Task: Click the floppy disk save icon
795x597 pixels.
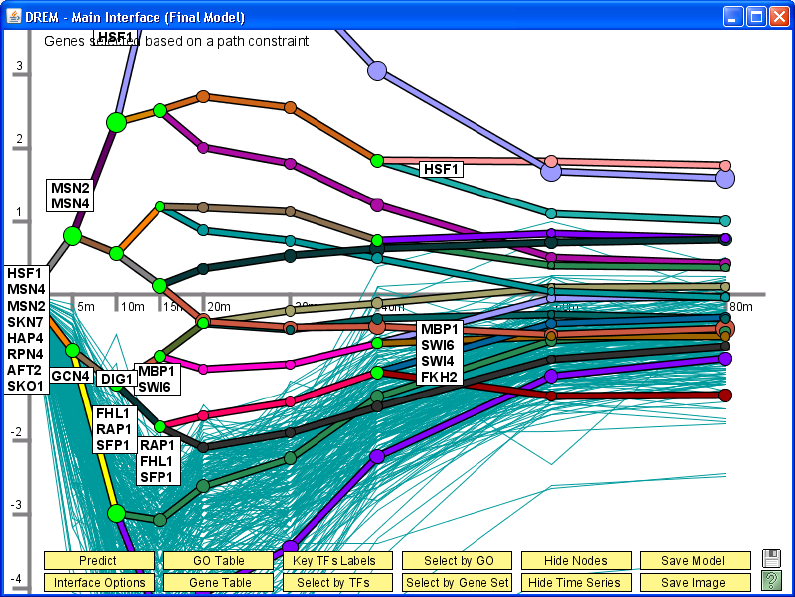Action: pyautogui.click(x=771, y=558)
